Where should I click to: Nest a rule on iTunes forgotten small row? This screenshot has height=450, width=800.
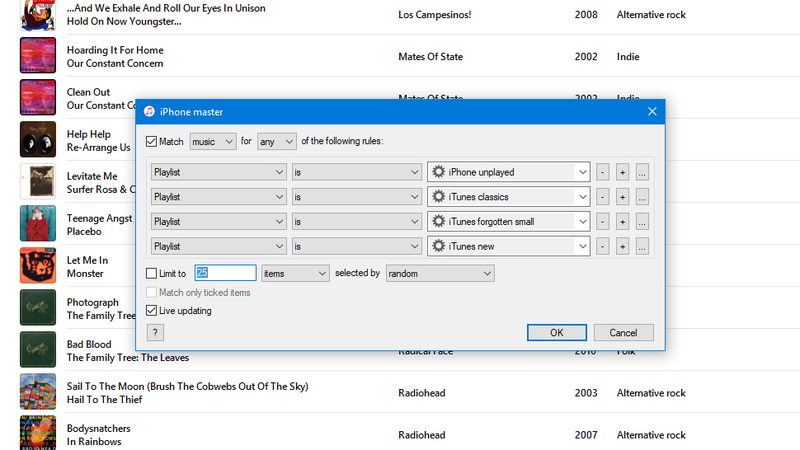click(642, 221)
